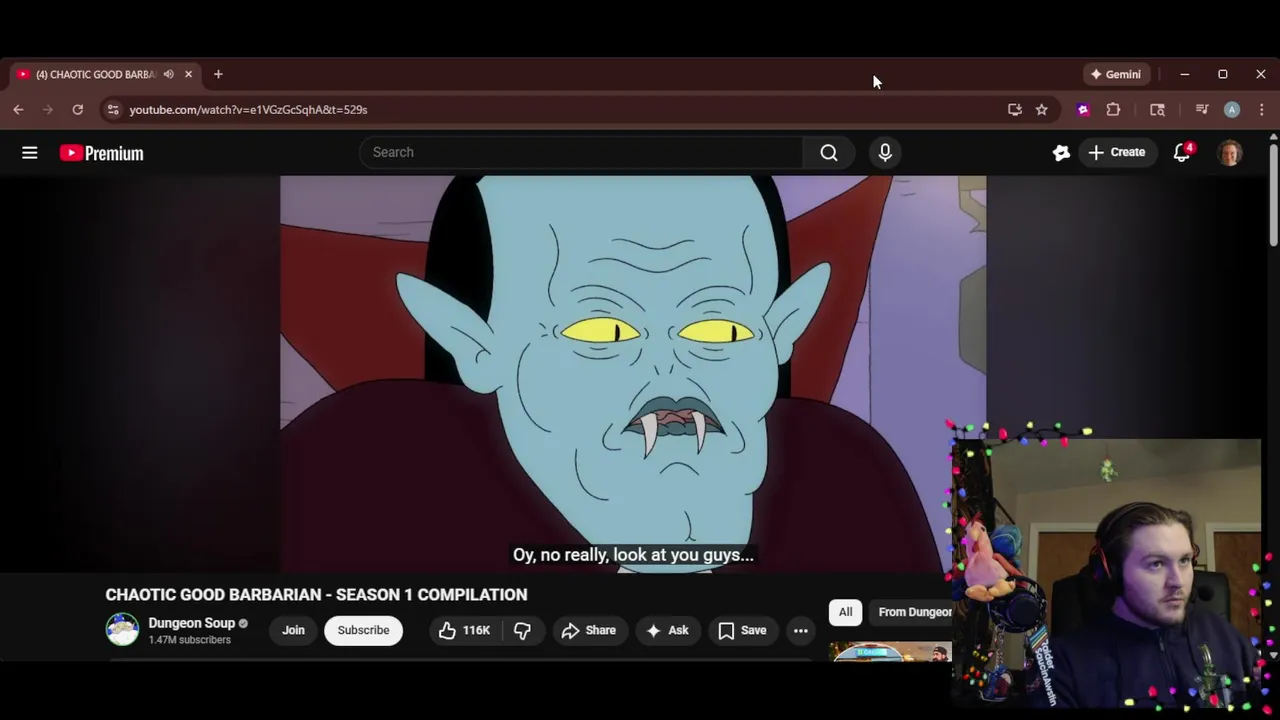Image resolution: width=1280 pixels, height=720 pixels.
Task: Open the YouTube guide hamburger menu
Action: click(x=30, y=152)
